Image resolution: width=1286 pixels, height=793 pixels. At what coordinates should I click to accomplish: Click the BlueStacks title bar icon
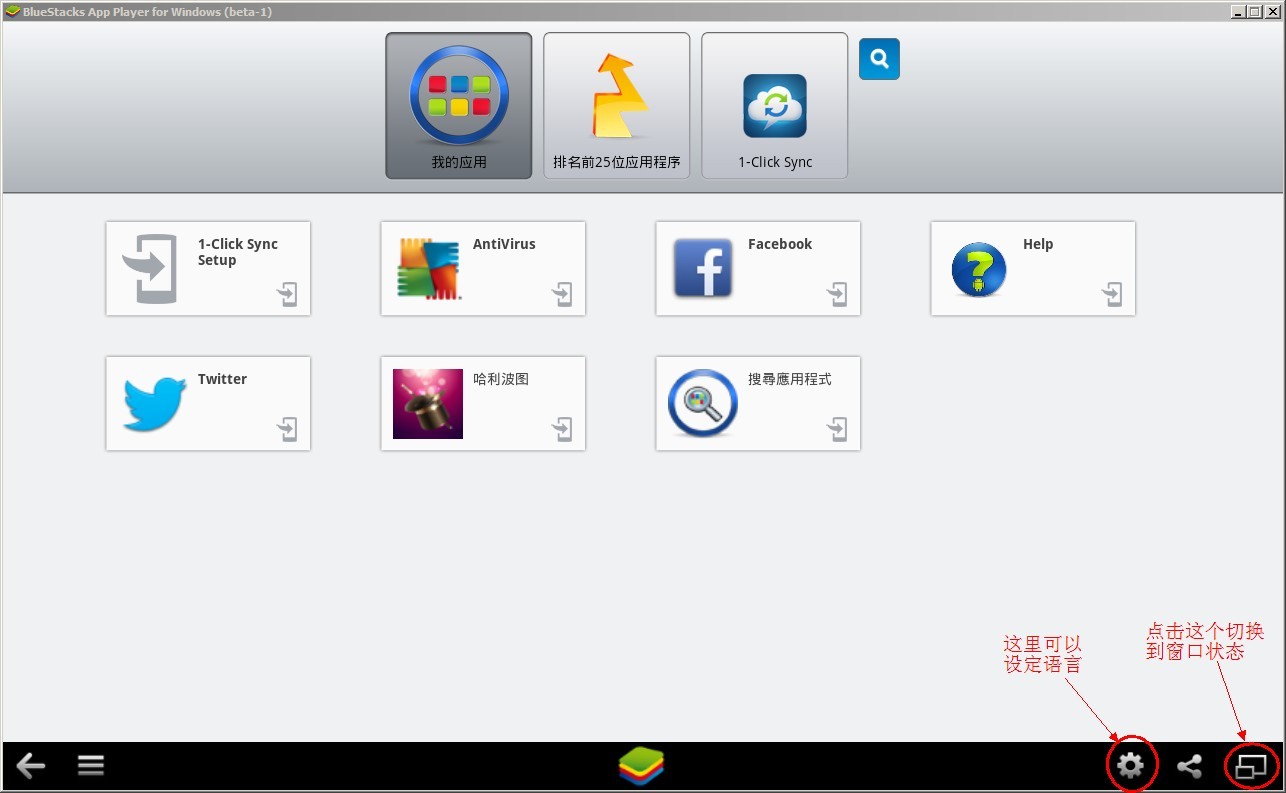pyautogui.click(x=12, y=12)
